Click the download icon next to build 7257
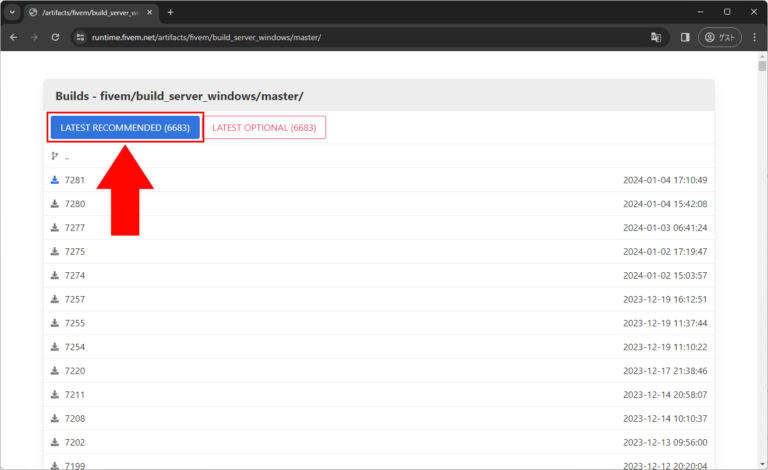The width and height of the screenshot is (768, 470). [55, 299]
